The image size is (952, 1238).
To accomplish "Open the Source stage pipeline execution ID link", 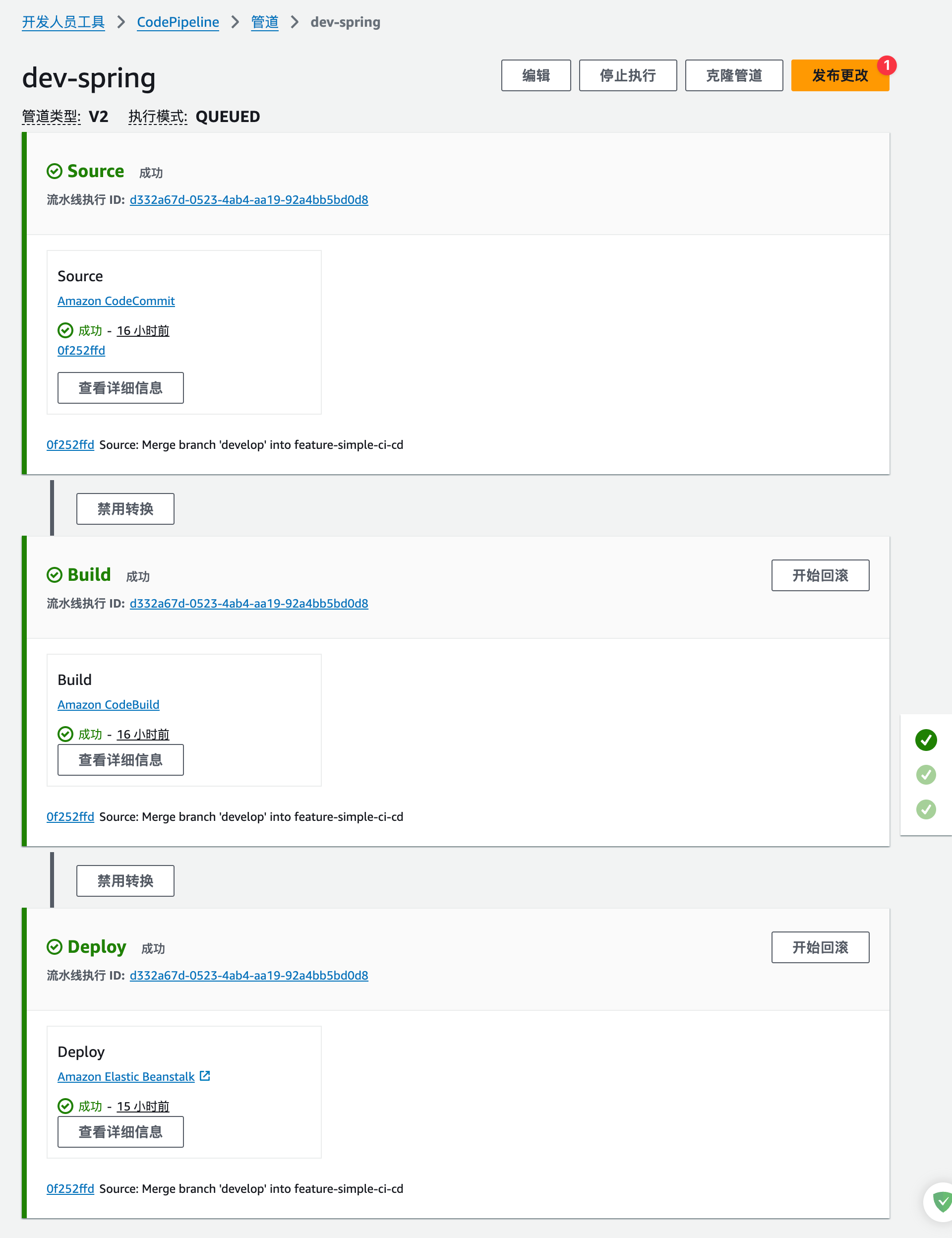I will pyautogui.click(x=249, y=199).
